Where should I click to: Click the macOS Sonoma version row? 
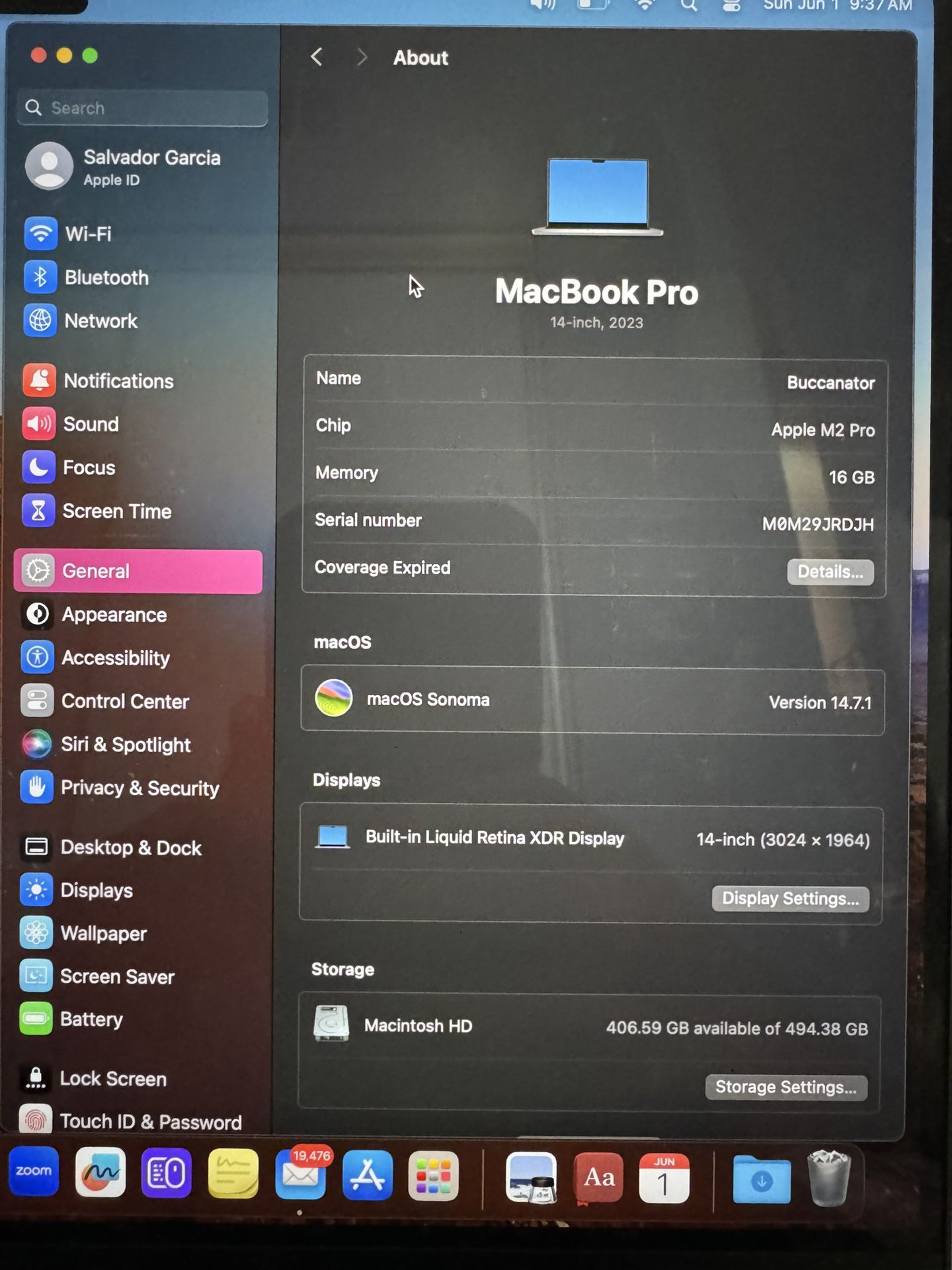pyautogui.click(x=592, y=701)
